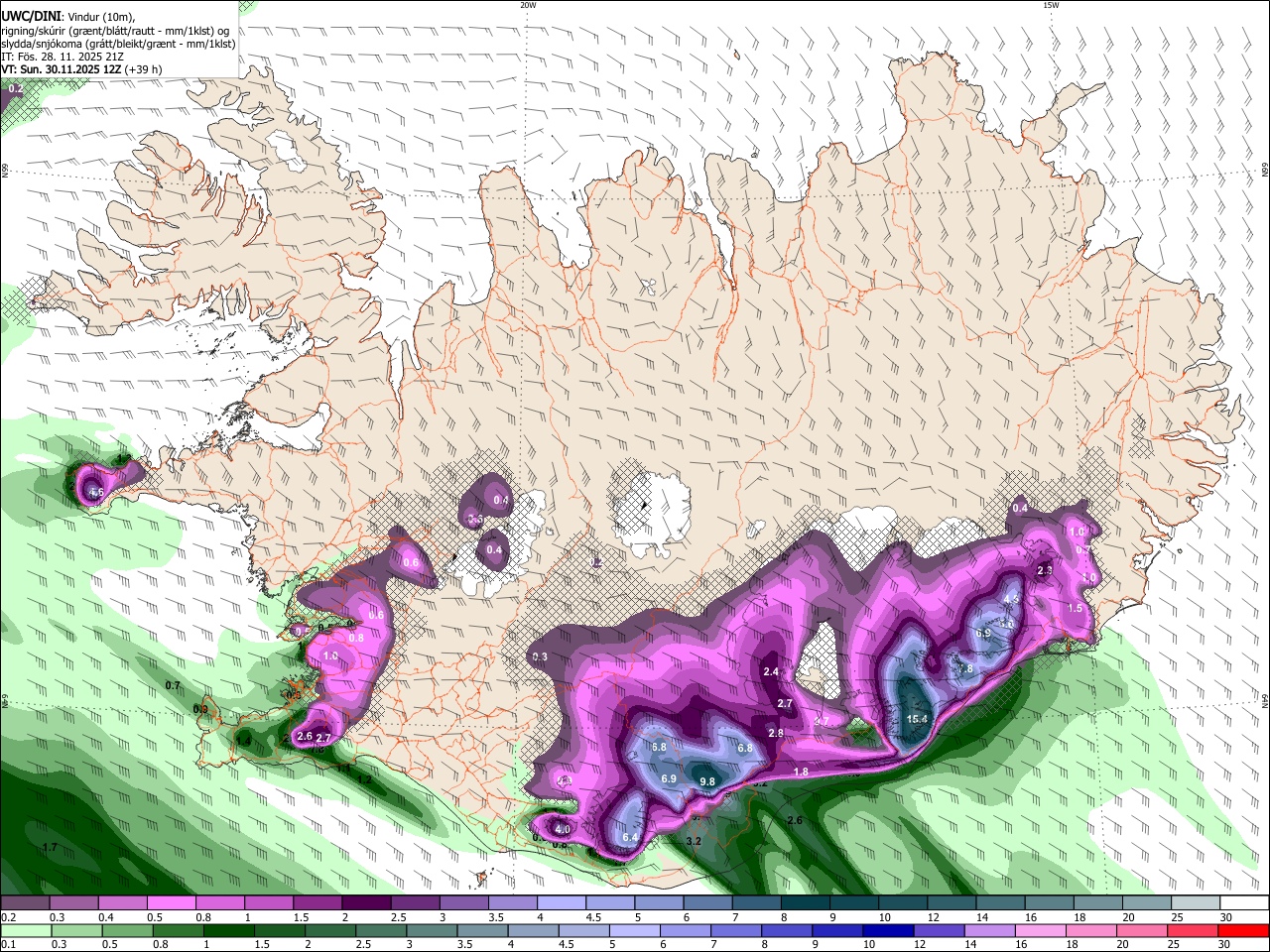
Task: Click the 4.0 value near the southwest coast
Action: point(563,830)
